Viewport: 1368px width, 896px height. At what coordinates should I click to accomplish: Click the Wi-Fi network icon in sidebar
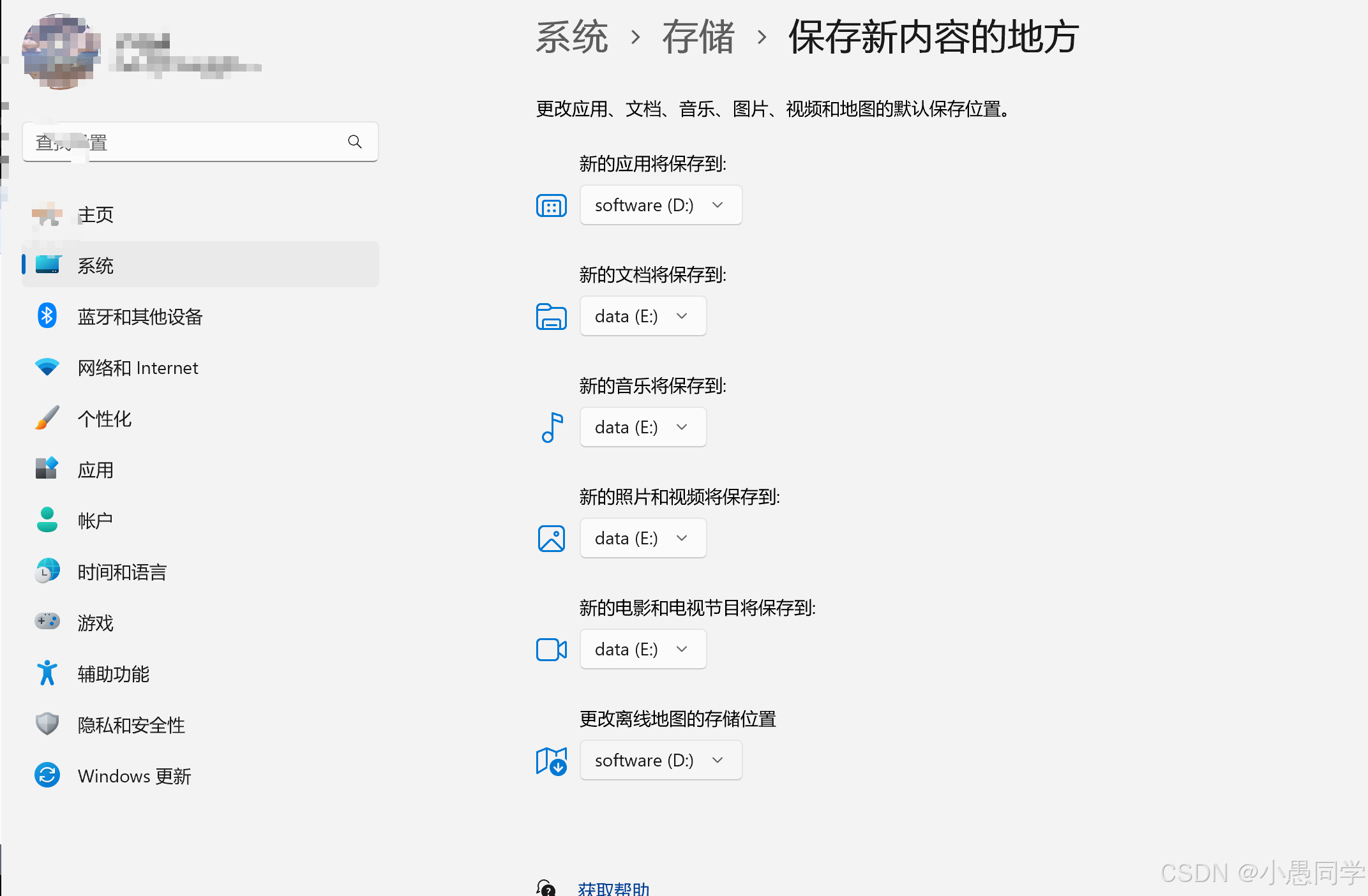(x=47, y=367)
